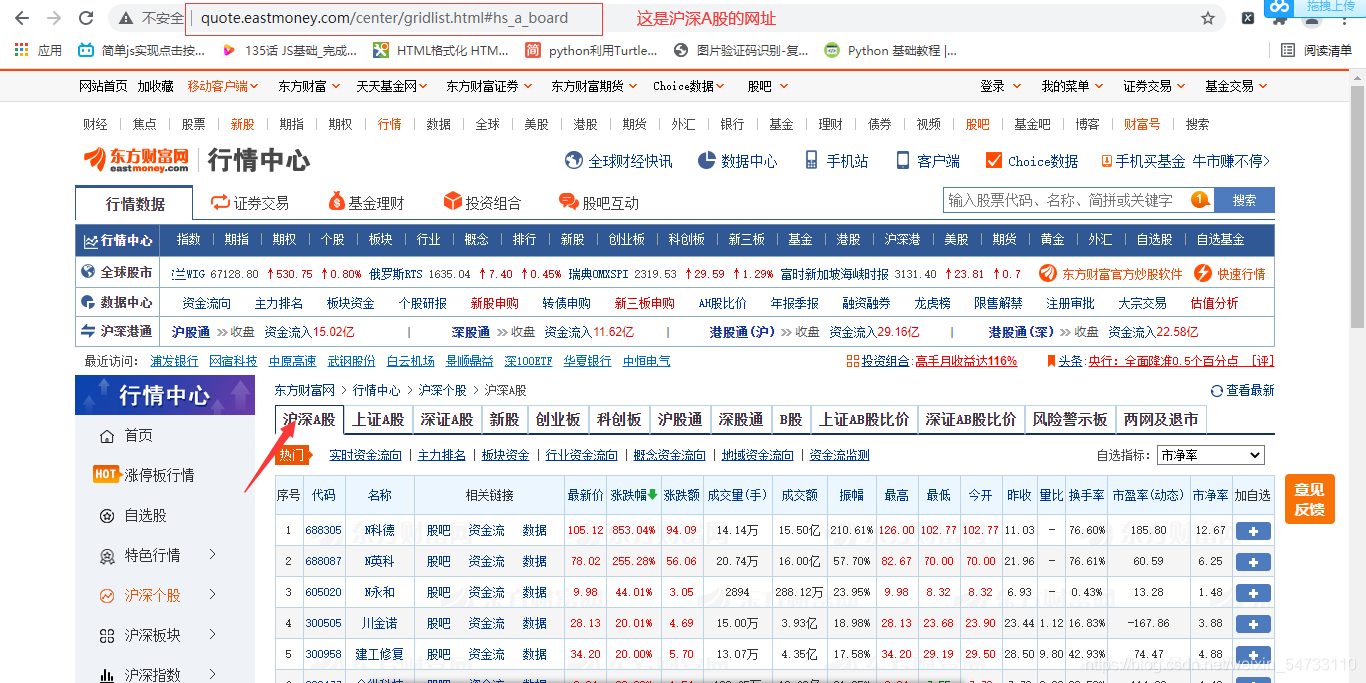
Task: Open 龙虎榜 in 数据中心 row
Action: point(932,303)
